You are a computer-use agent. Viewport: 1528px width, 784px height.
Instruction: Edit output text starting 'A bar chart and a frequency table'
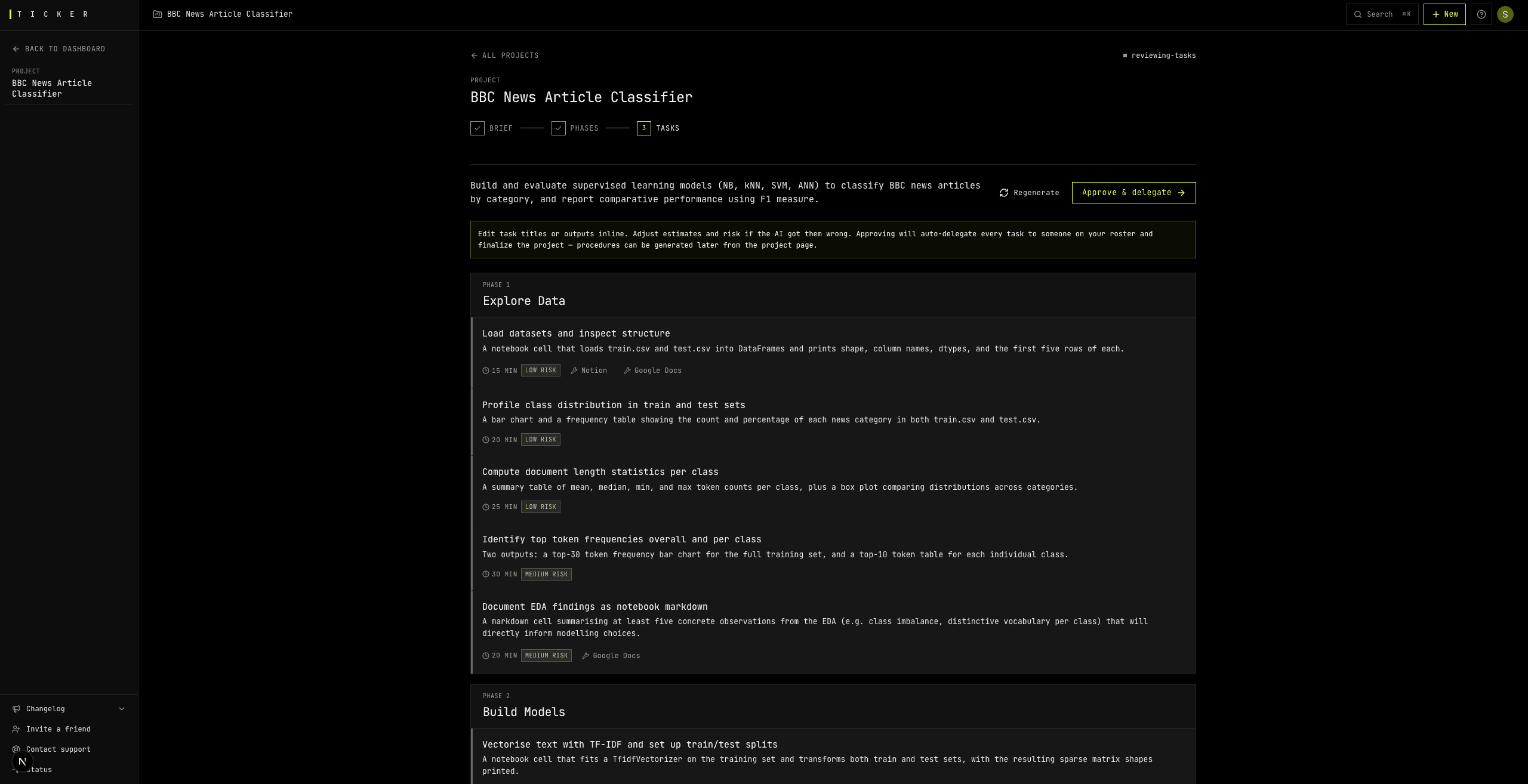click(761, 420)
